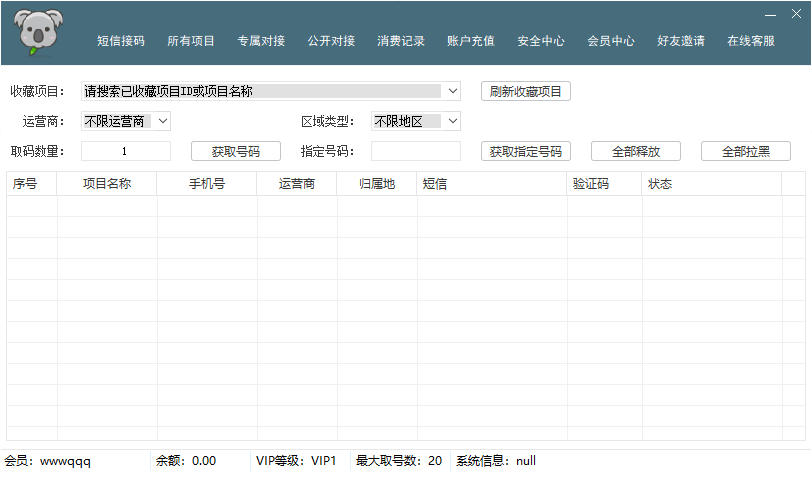Switch to 所有项目 menu

(x=191, y=41)
